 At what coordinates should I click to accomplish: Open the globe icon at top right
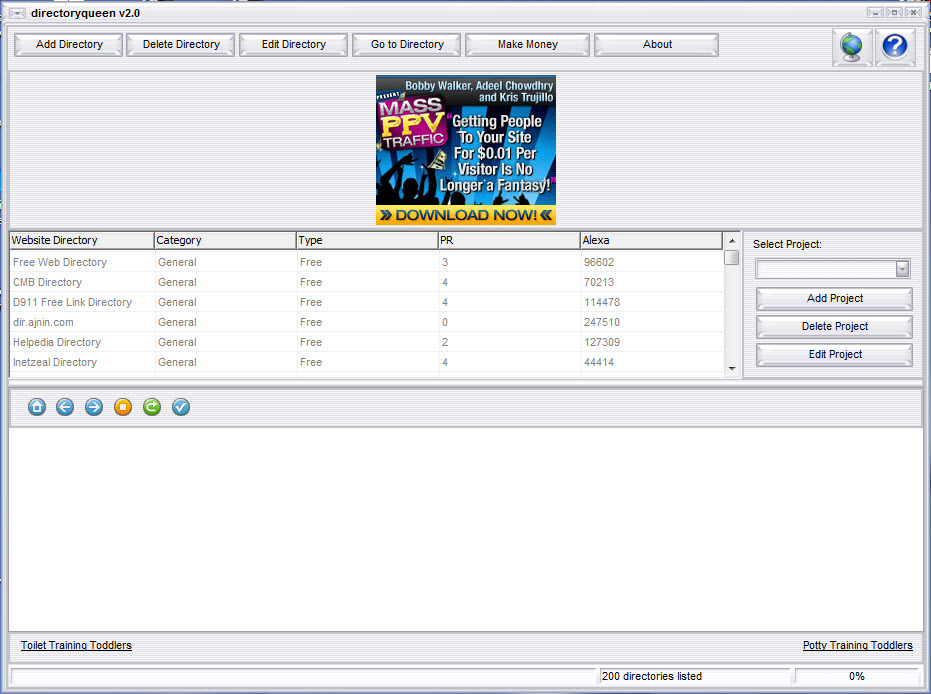point(852,46)
